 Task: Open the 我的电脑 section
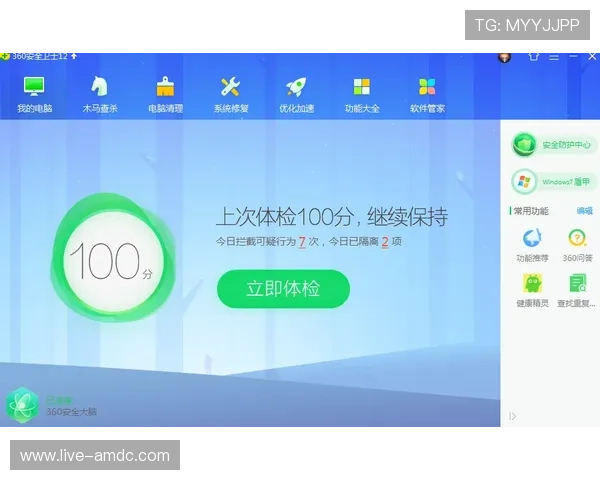click(34, 95)
